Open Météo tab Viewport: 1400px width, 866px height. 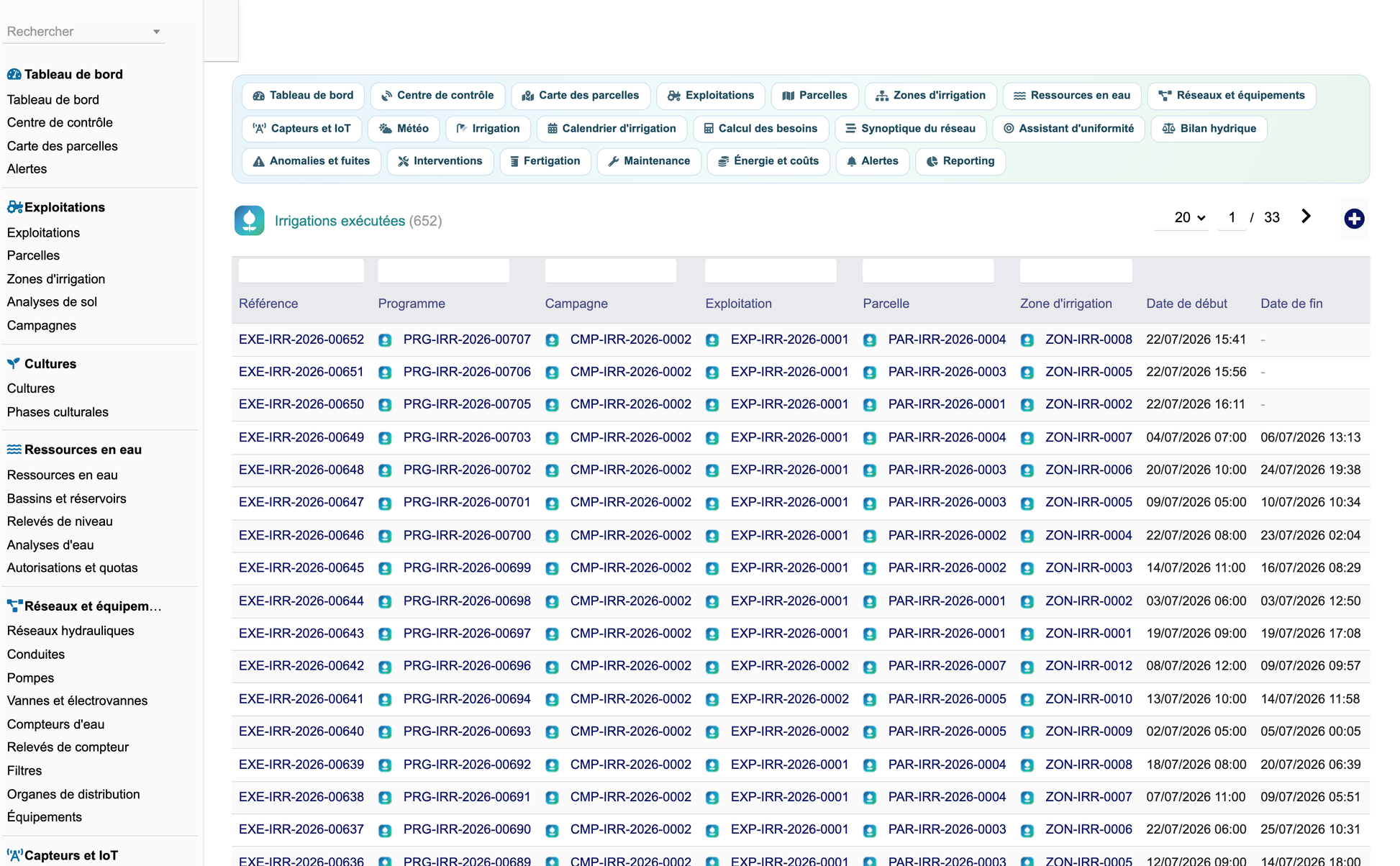[404, 129]
